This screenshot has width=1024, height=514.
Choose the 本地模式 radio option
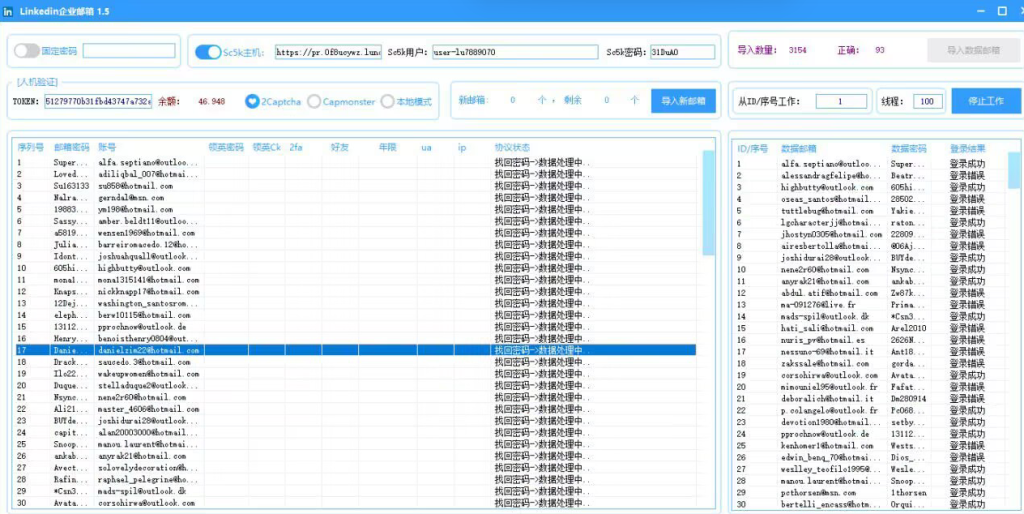[x=387, y=101]
